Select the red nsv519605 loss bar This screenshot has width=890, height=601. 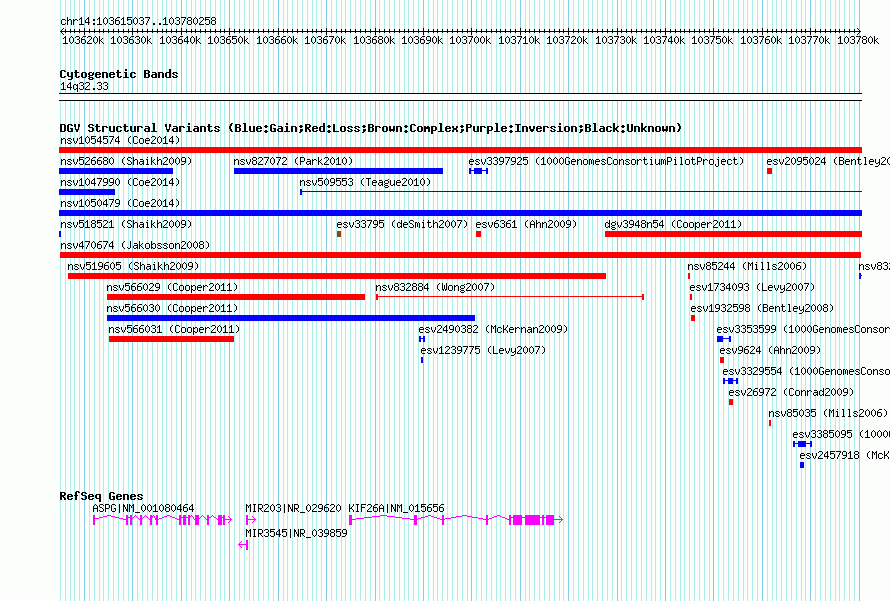[x=337, y=276]
